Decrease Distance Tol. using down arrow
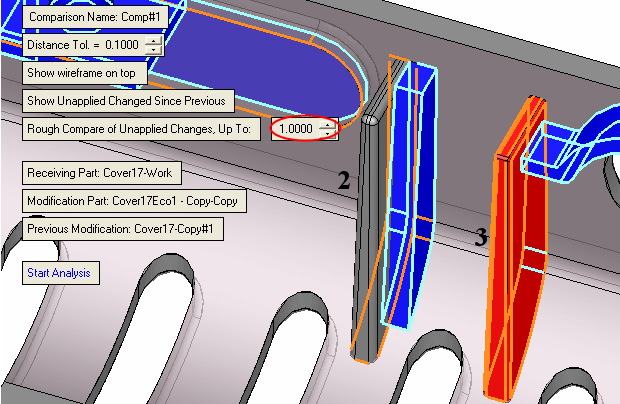The image size is (620, 404). 152,50
